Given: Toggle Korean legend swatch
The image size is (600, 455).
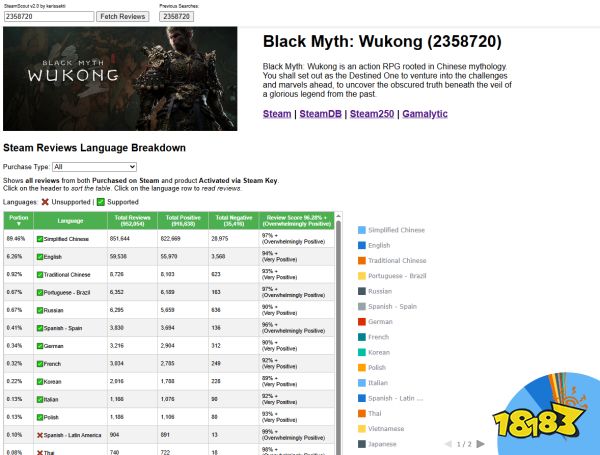Looking at the screenshot, I should click(362, 352).
